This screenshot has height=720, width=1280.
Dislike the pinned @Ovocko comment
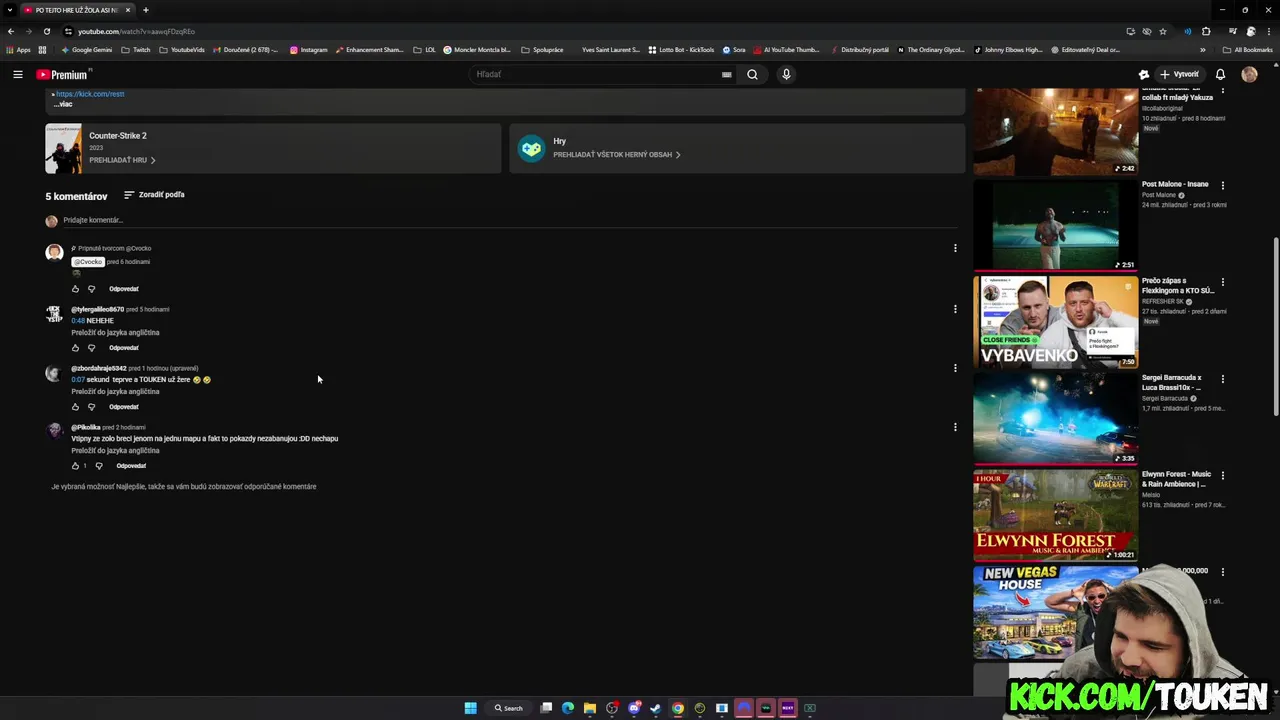pyautogui.click(x=91, y=289)
